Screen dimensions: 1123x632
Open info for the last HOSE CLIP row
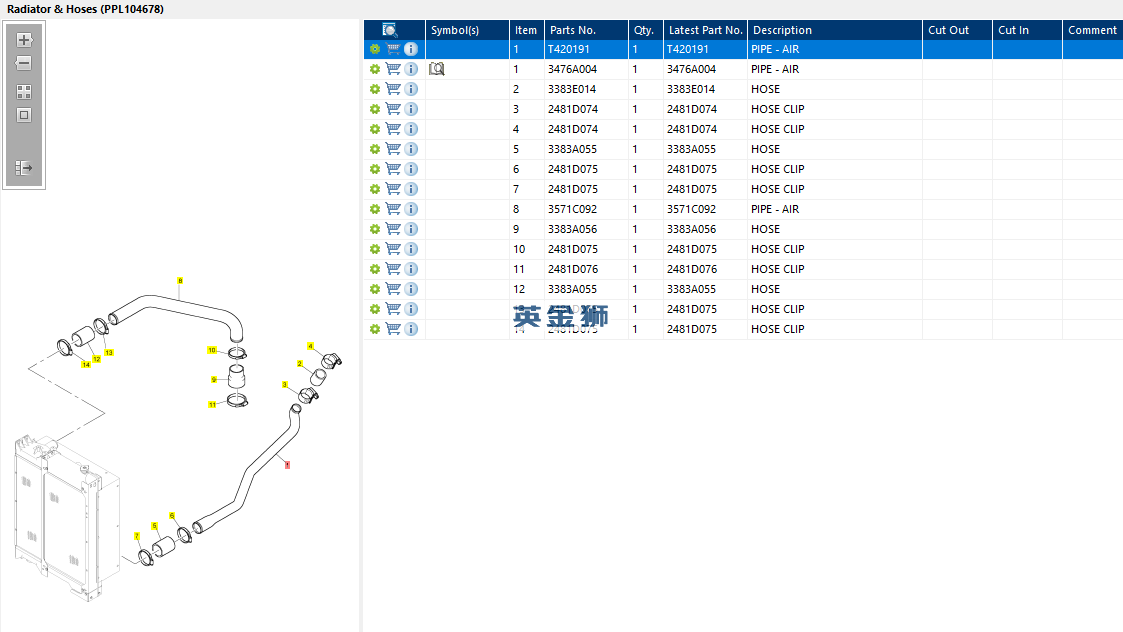click(x=411, y=329)
